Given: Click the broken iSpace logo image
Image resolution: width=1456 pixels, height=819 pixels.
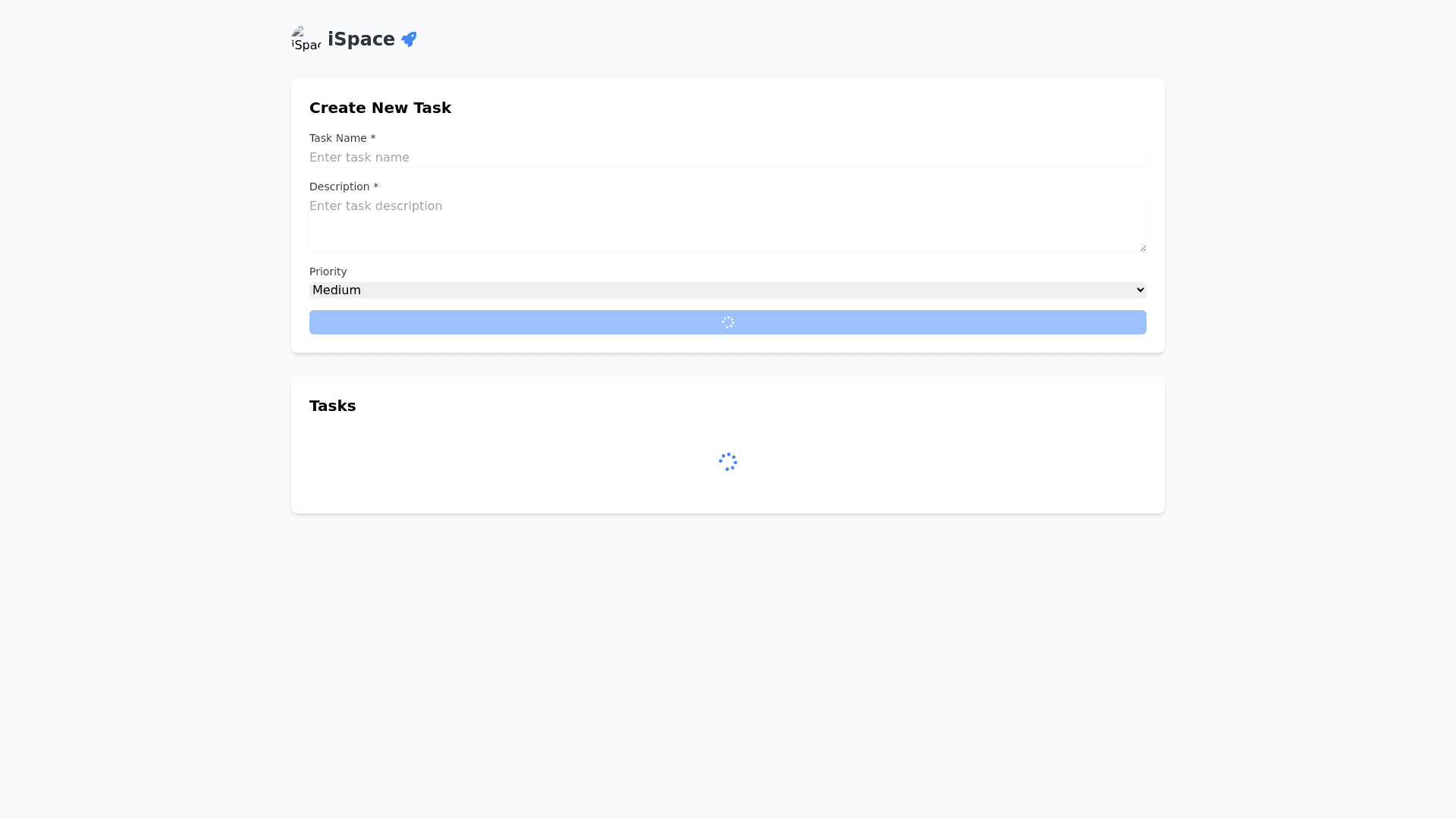Looking at the screenshot, I should pos(306,39).
